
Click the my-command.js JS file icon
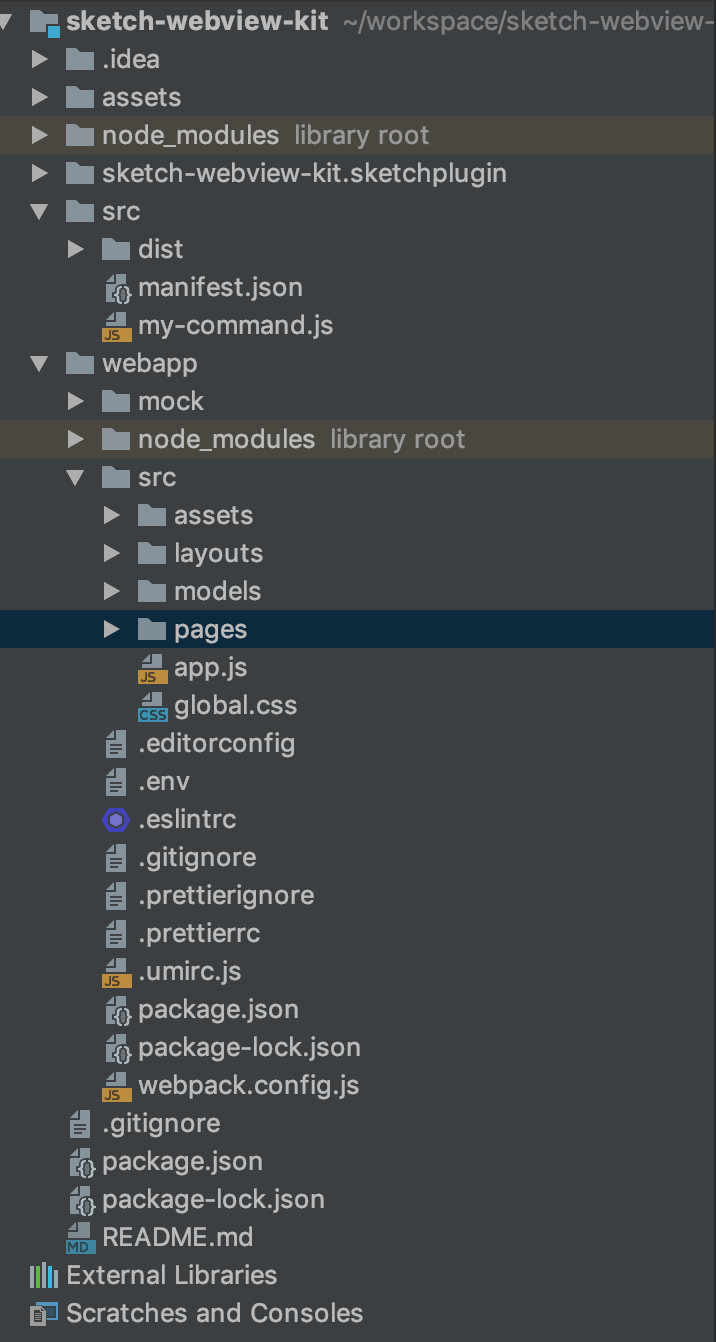point(117,326)
